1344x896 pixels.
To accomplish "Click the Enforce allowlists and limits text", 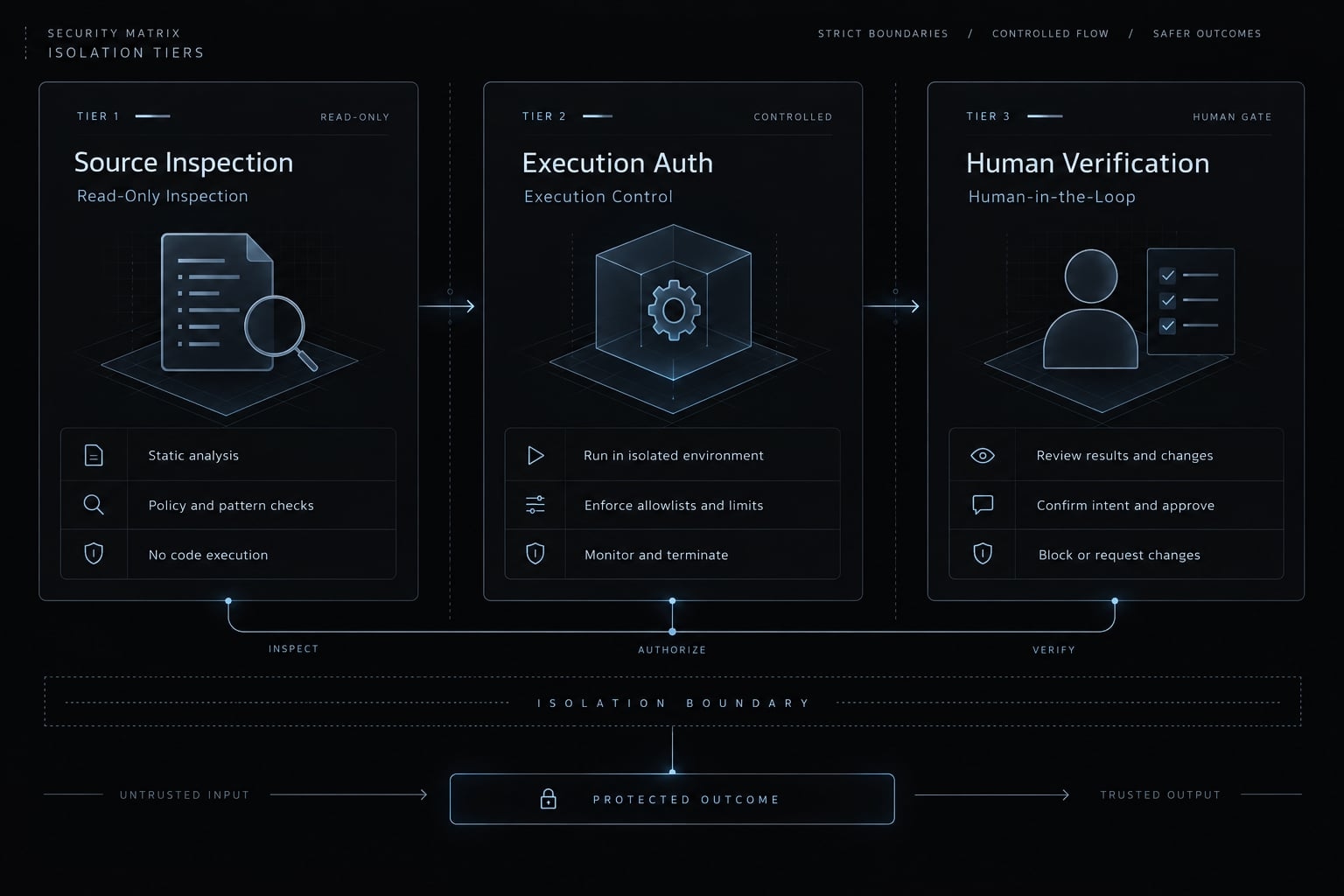I will tap(674, 505).
